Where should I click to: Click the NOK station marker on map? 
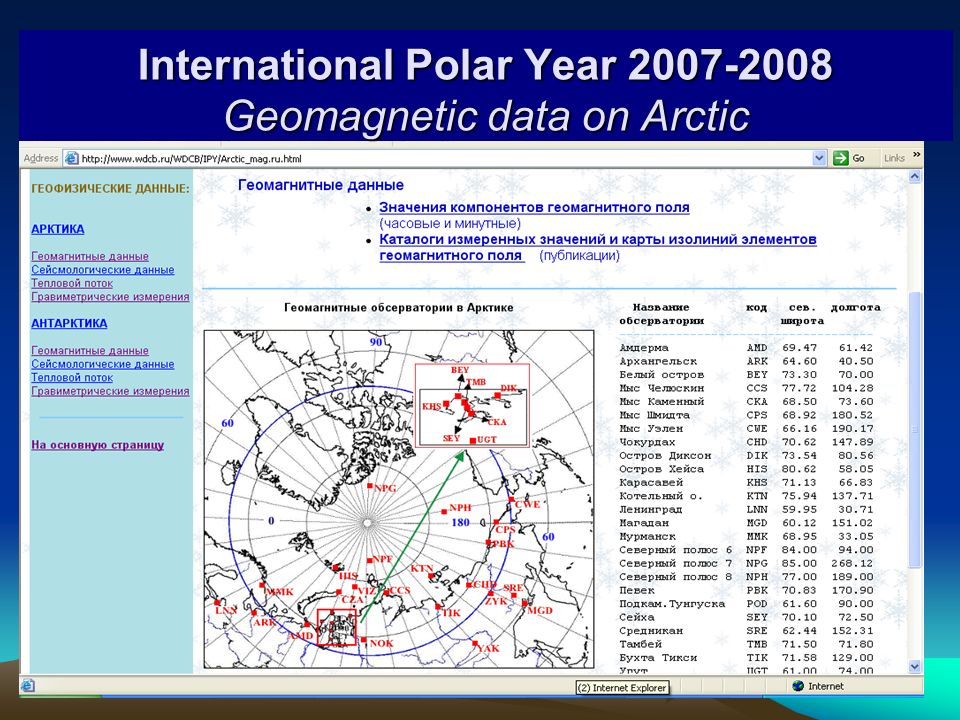364,640
